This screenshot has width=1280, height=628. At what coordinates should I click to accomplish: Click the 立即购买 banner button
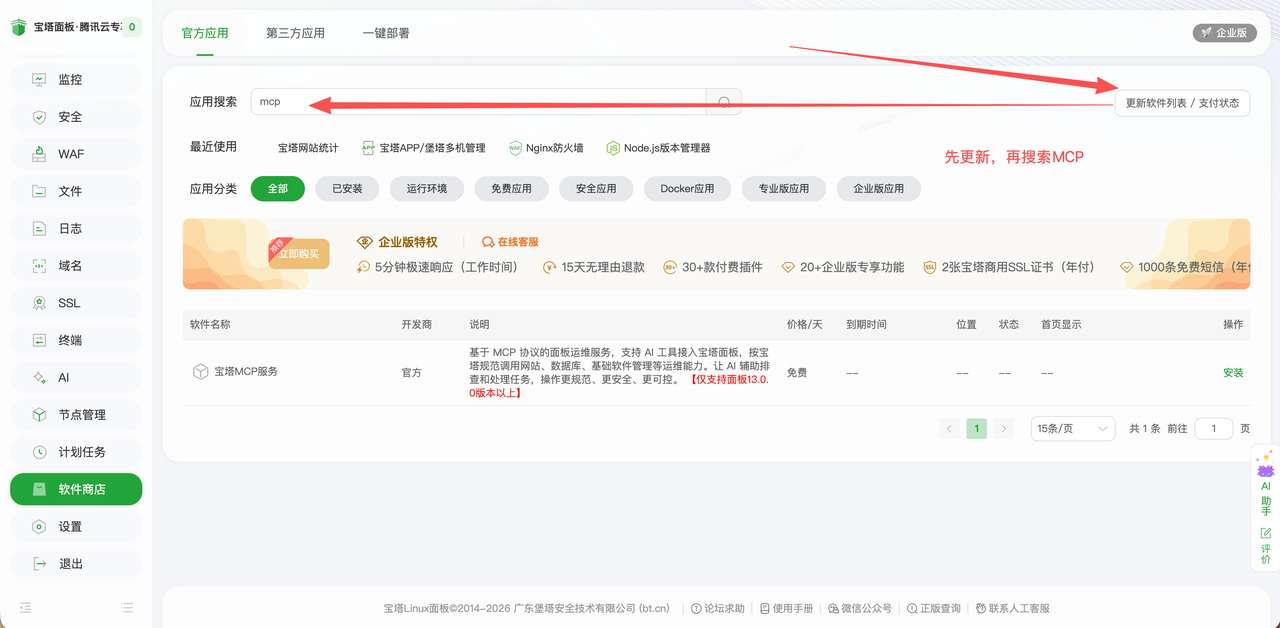tap(298, 254)
